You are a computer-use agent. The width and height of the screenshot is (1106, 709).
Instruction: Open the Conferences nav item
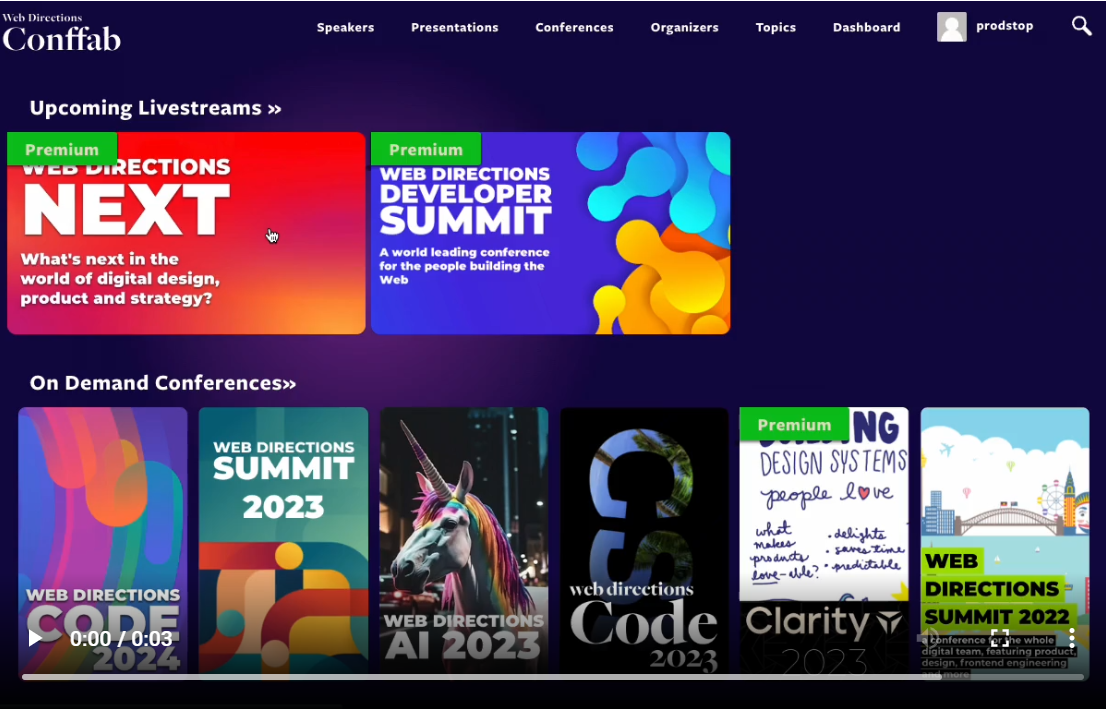[x=574, y=28]
